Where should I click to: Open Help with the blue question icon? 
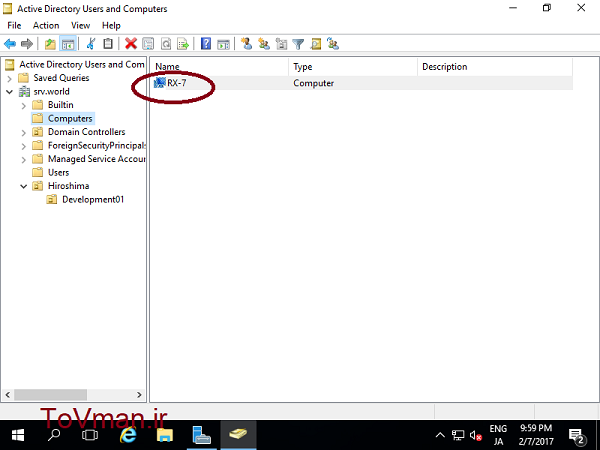[x=205, y=44]
